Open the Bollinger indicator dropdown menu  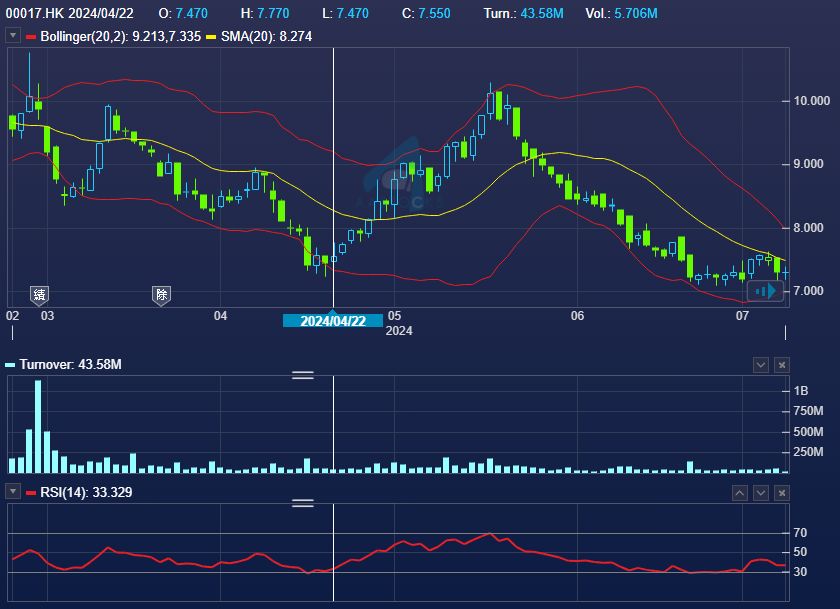click(x=13, y=36)
